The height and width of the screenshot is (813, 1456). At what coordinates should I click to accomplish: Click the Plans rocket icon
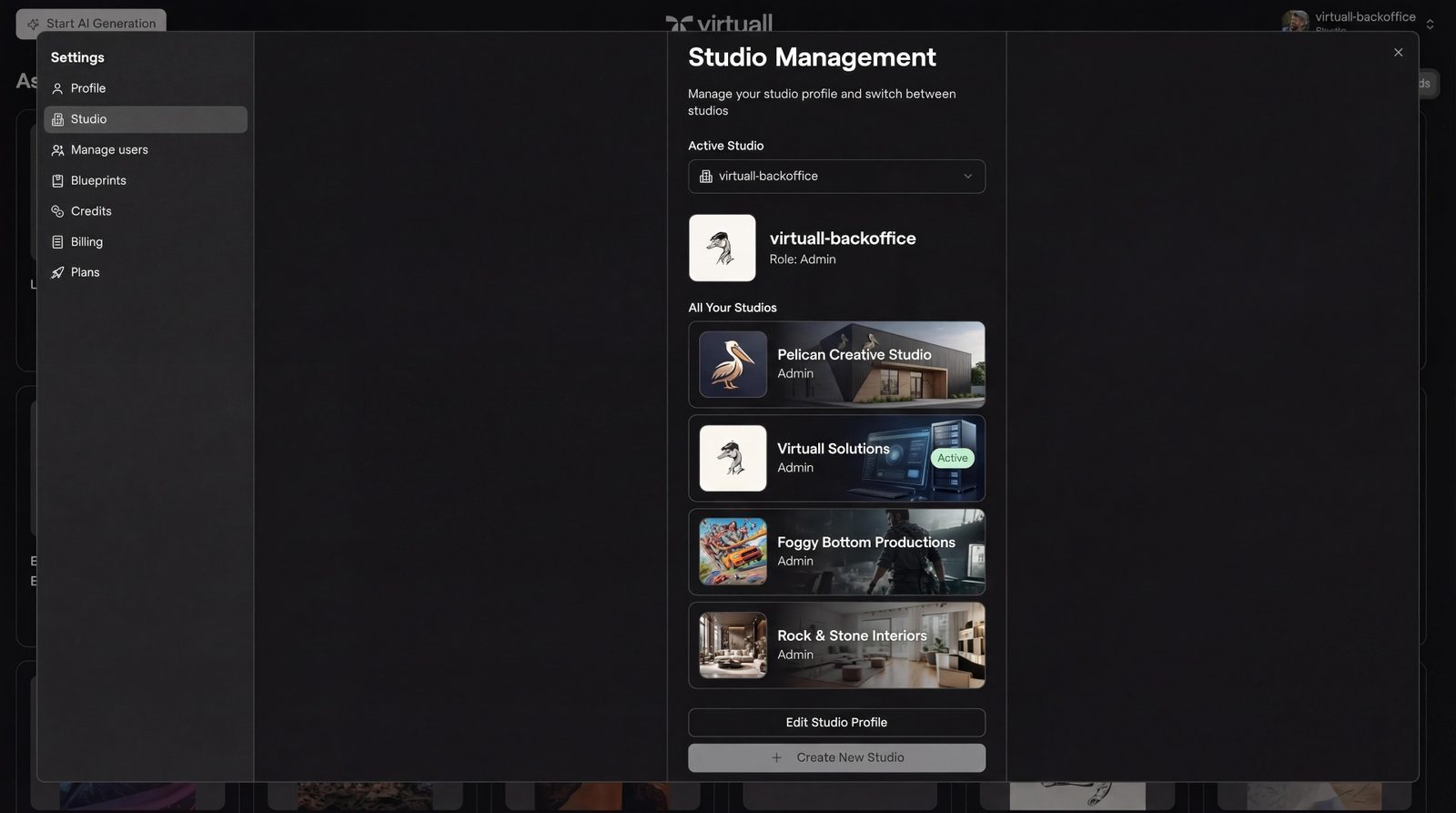(57, 272)
